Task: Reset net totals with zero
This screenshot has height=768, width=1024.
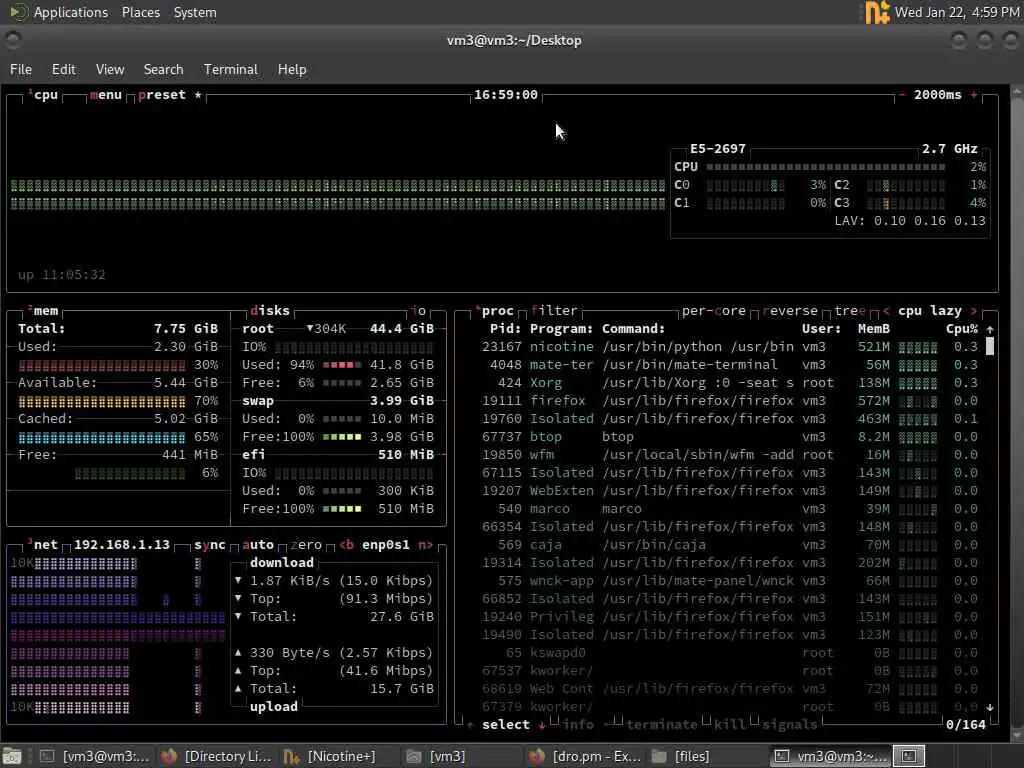Action: 306,545
